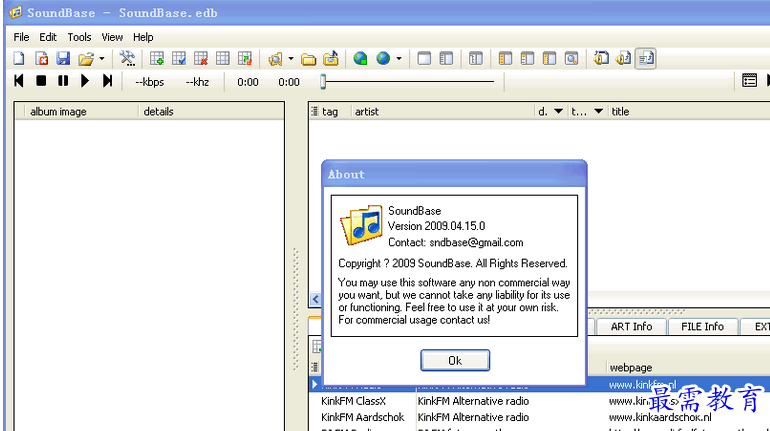Open the View menu
The image size is (770, 431).
112,37
